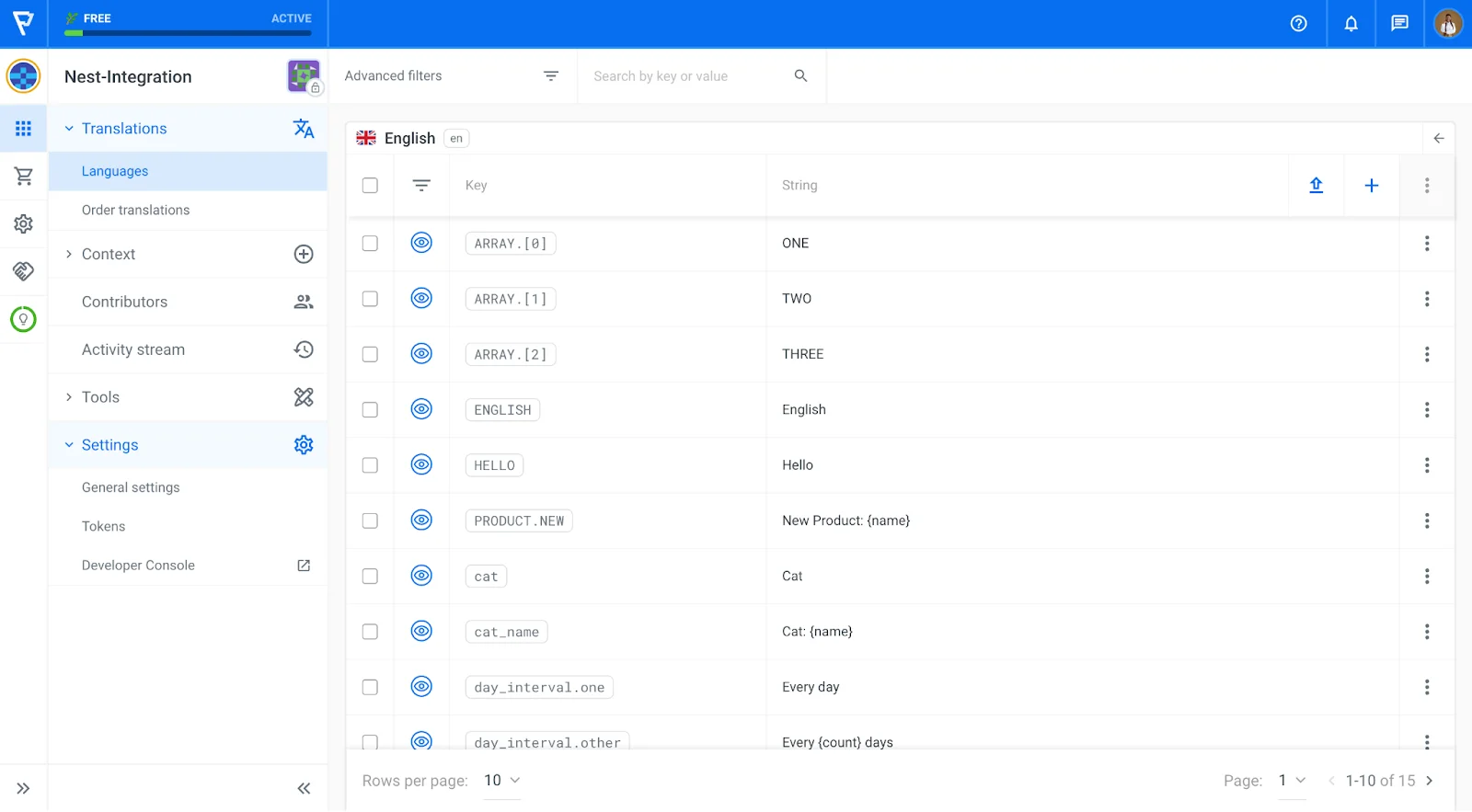Click the plus icon to add key
The width and height of the screenshot is (1472, 812).
coord(1371,186)
